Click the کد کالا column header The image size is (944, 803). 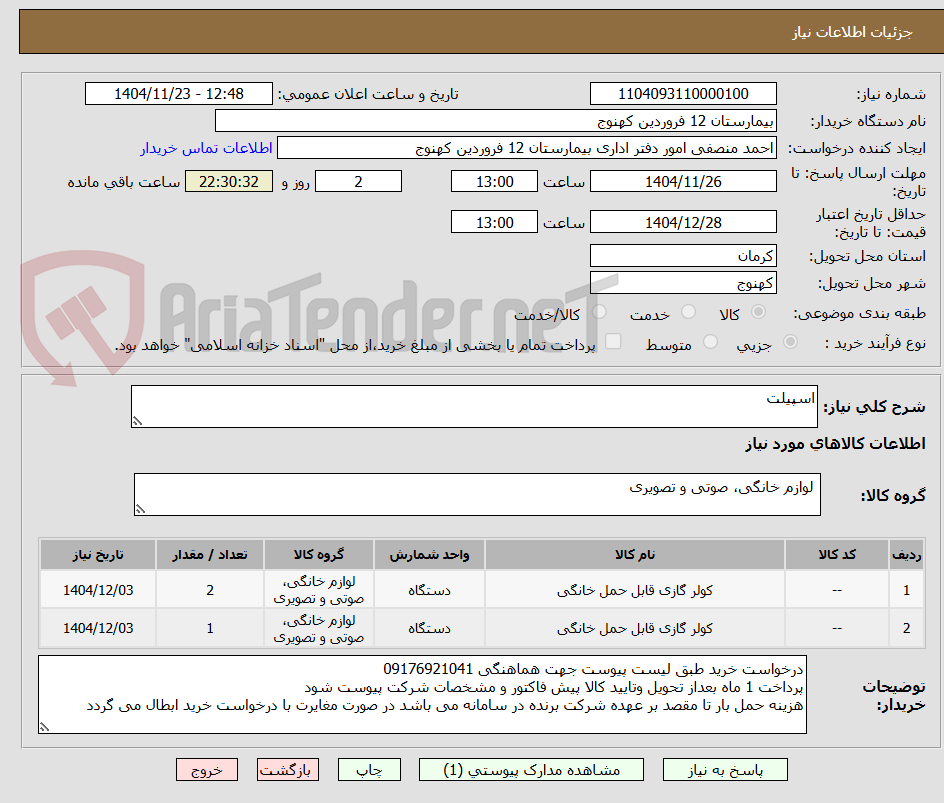[x=837, y=554]
